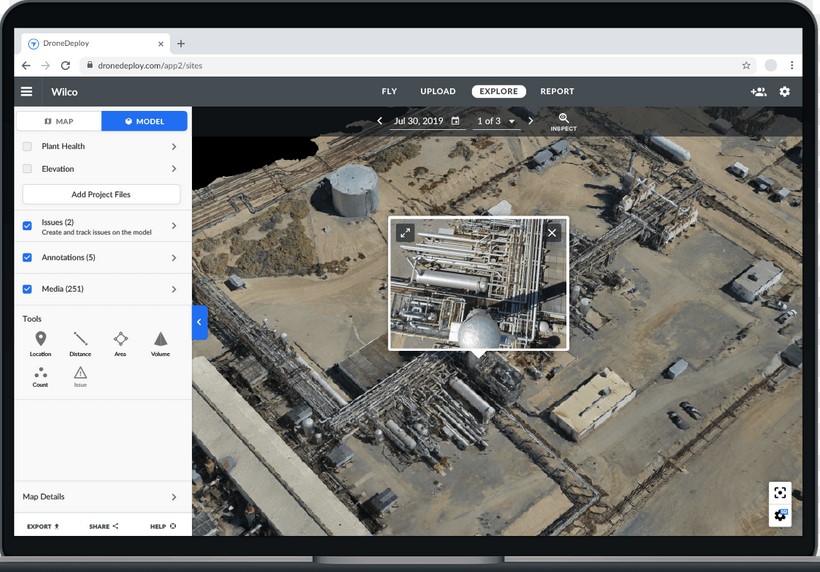Open the 1 of 3 dropdown
This screenshot has height=572, width=820.
click(496, 121)
